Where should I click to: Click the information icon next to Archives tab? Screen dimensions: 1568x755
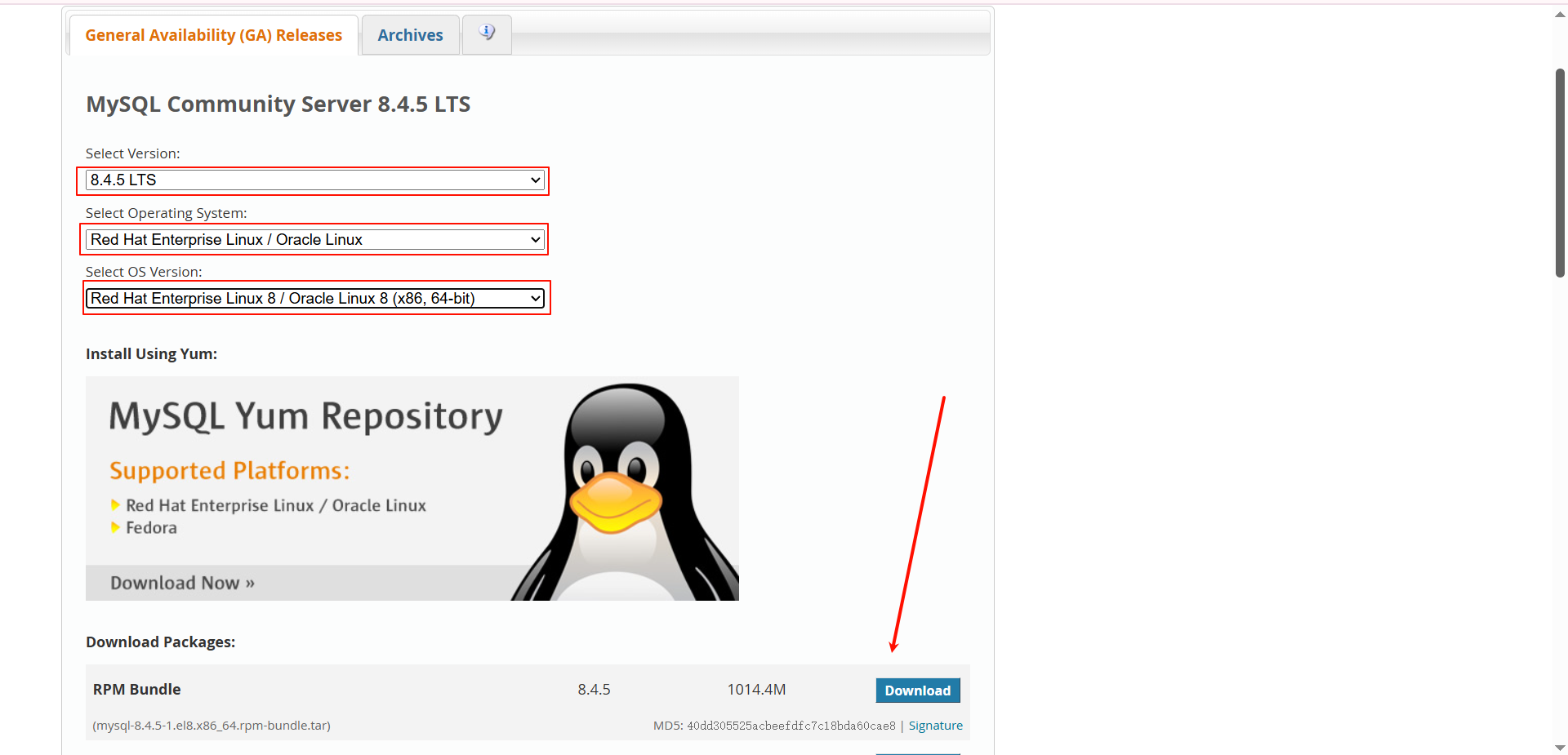(486, 33)
